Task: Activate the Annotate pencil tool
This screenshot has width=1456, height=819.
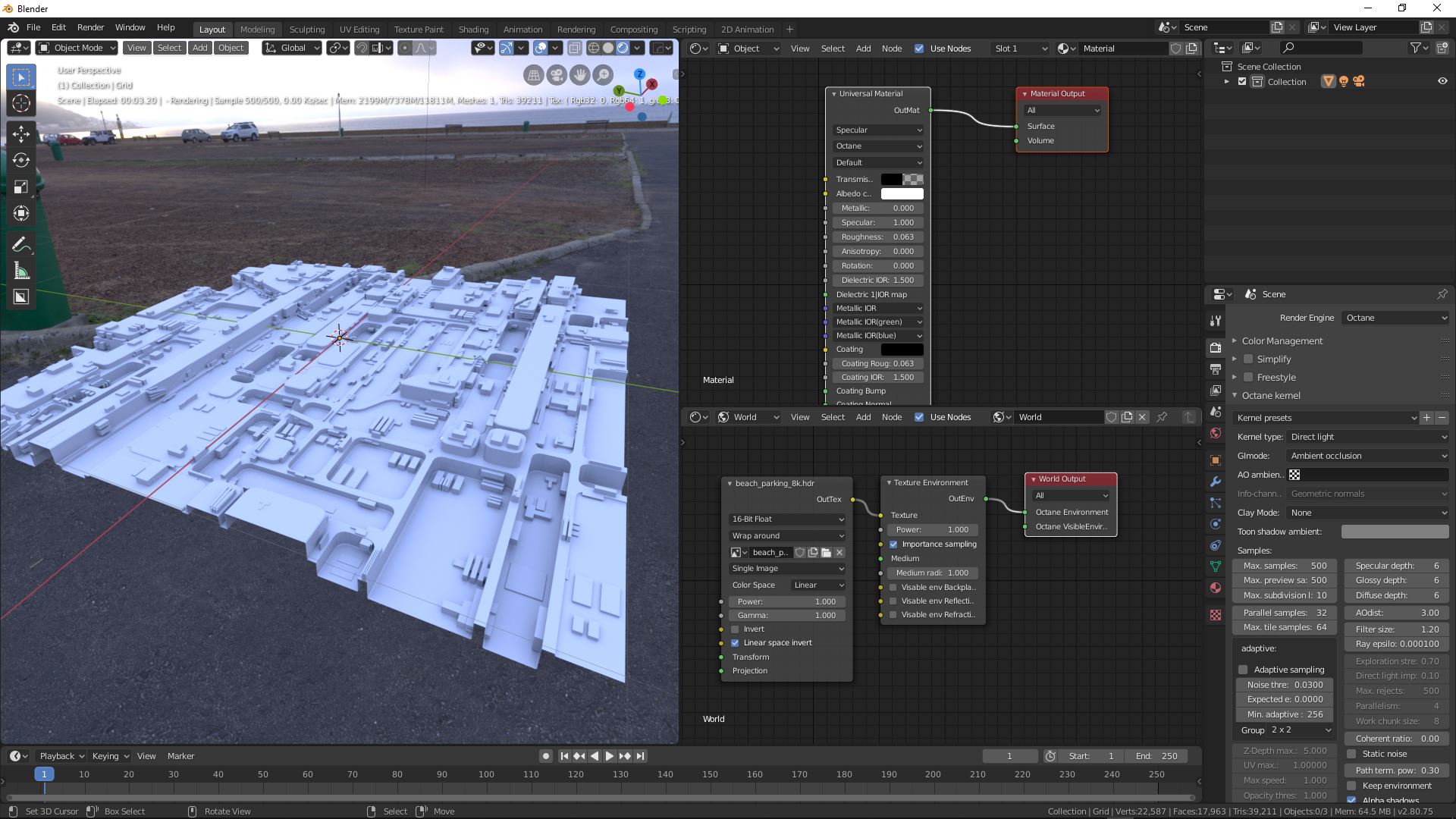Action: point(21,244)
